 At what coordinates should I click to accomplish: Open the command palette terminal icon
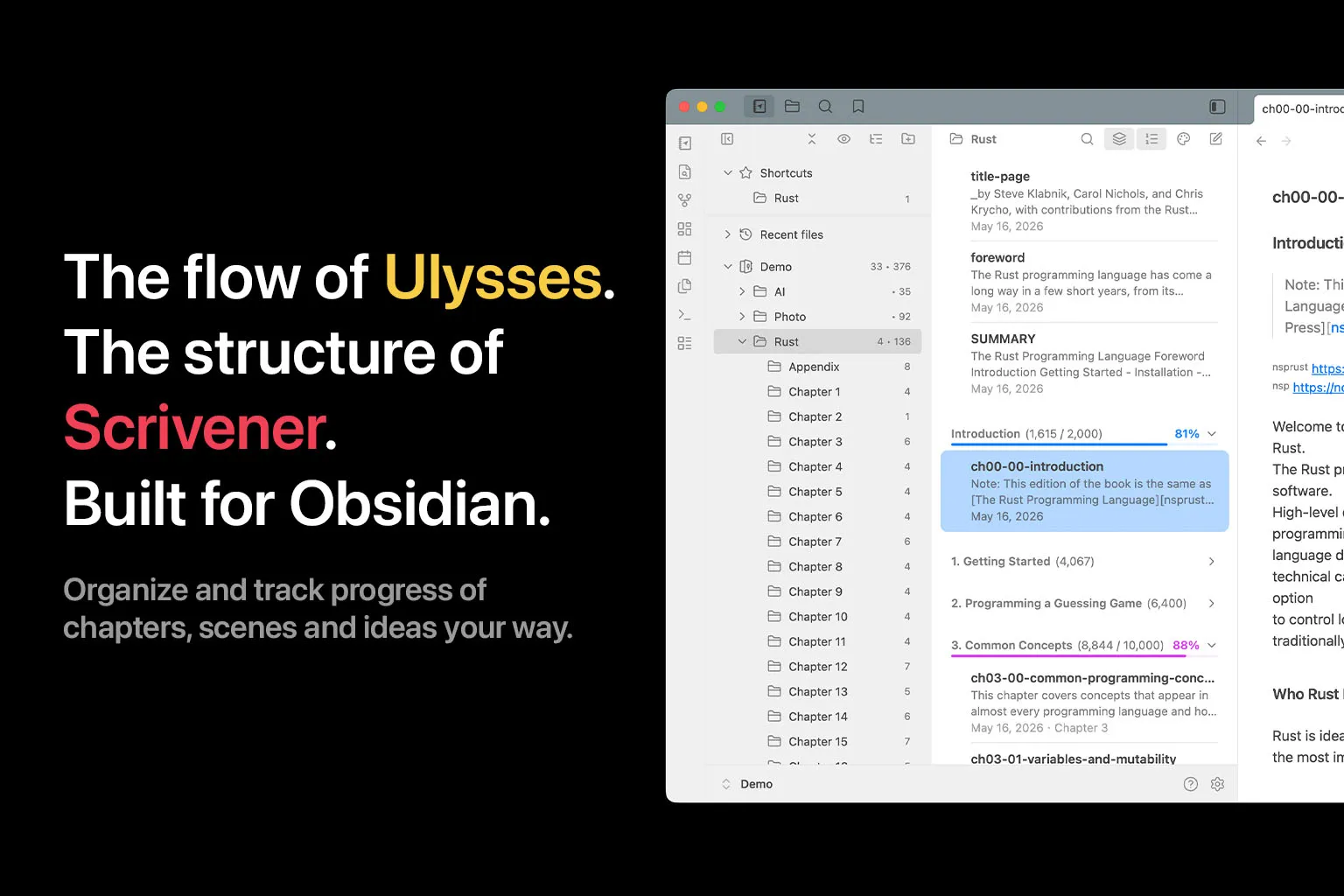(685, 315)
